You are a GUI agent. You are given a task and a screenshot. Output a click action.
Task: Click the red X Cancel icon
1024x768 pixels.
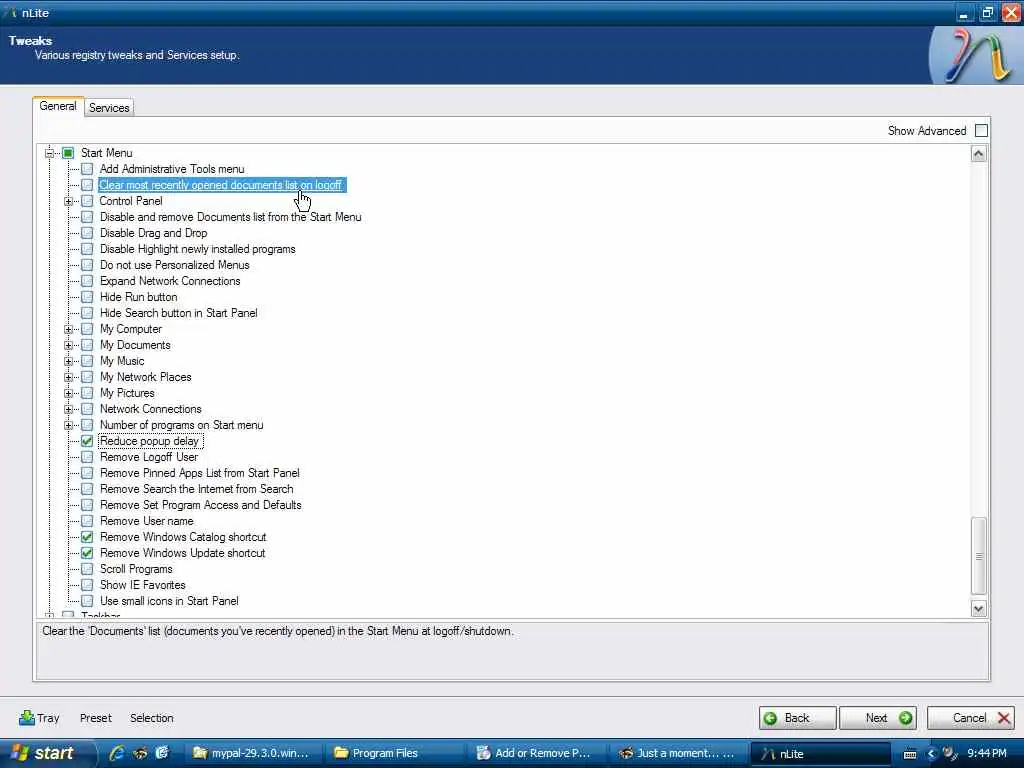(x=1004, y=718)
